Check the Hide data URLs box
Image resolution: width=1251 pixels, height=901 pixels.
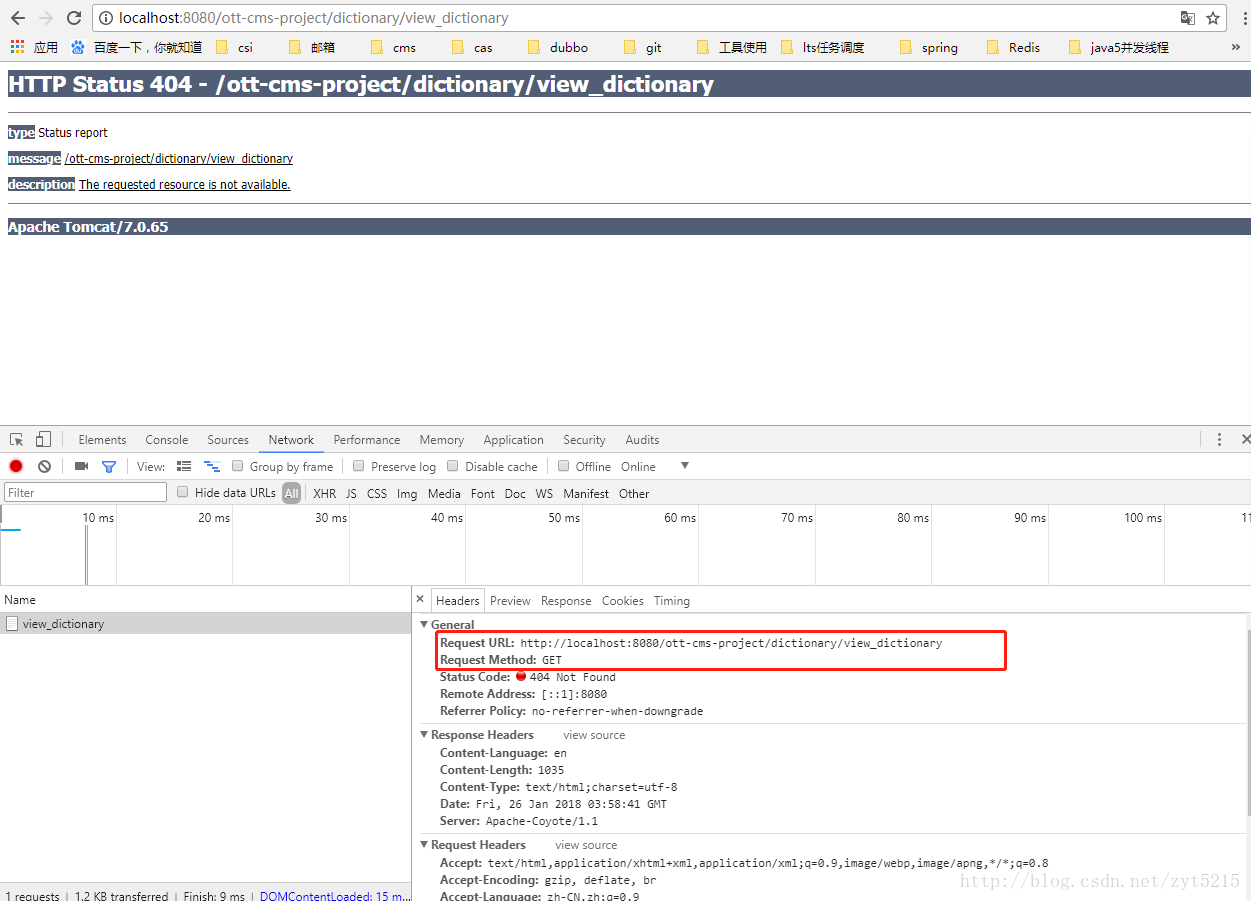183,492
